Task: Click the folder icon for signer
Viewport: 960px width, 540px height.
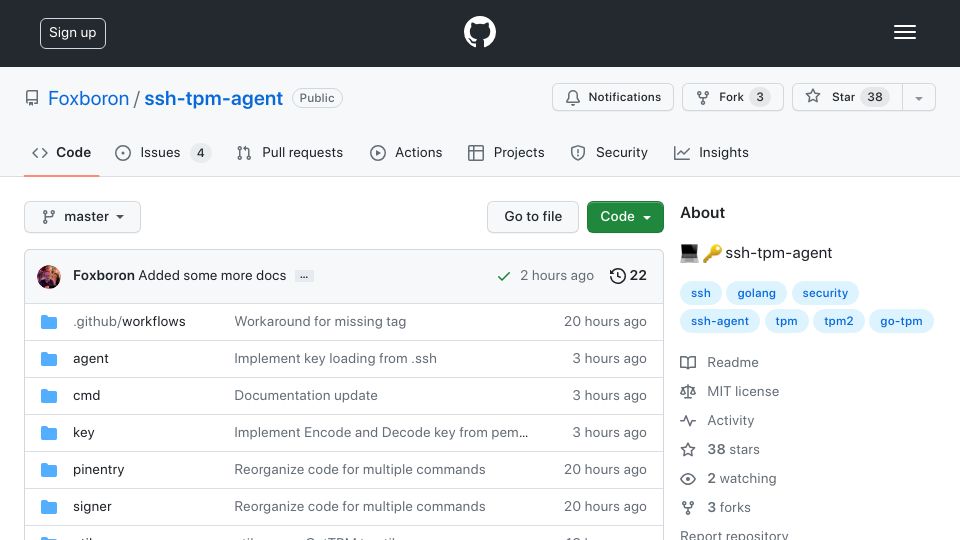Action: tap(49, 507)
